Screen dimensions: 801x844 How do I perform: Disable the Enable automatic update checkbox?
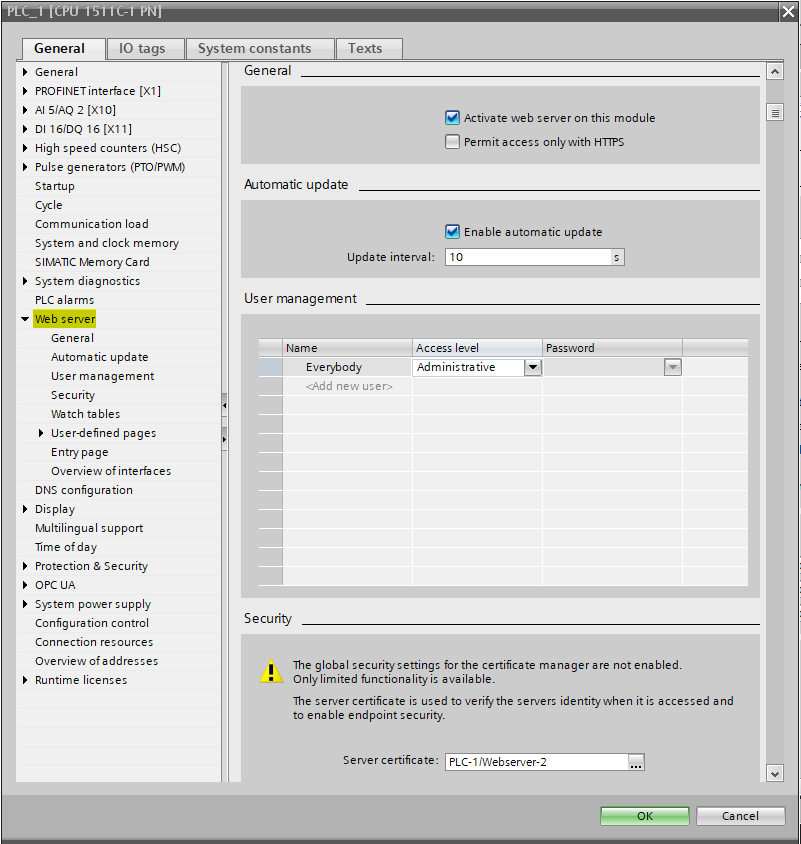click(453, 232)
